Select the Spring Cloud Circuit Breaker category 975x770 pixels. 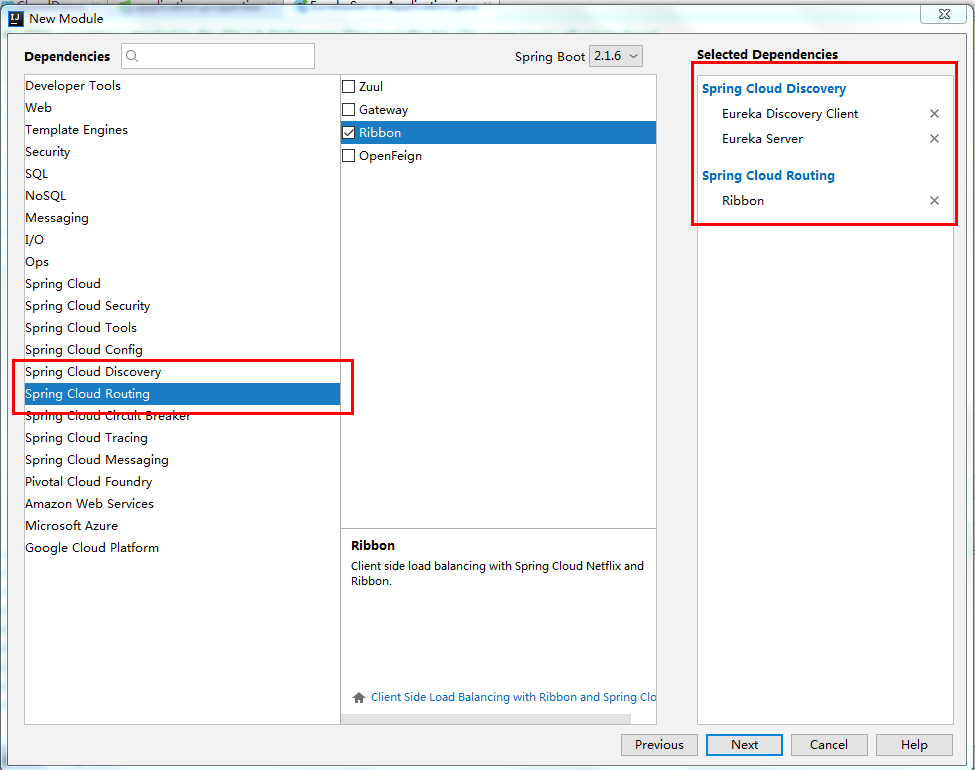[x=182, y=415]
